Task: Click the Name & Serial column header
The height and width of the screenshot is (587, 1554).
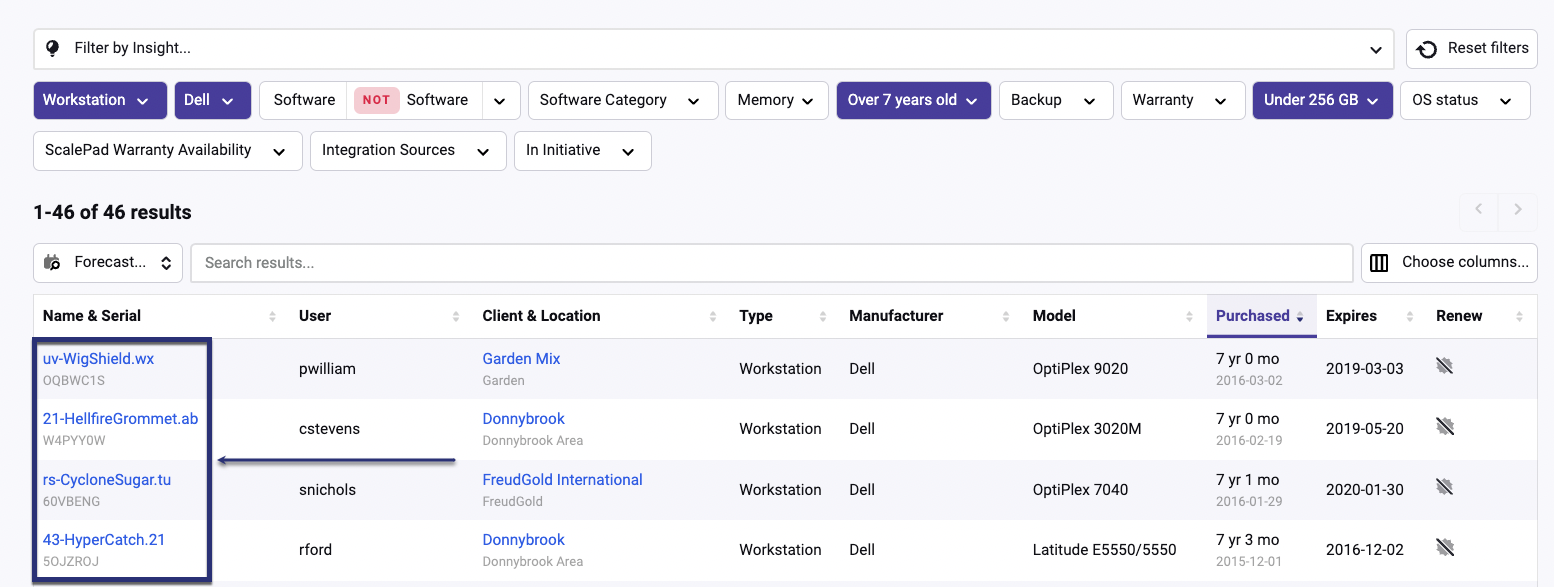Action: pyautogui.click(x=92, y=316)
